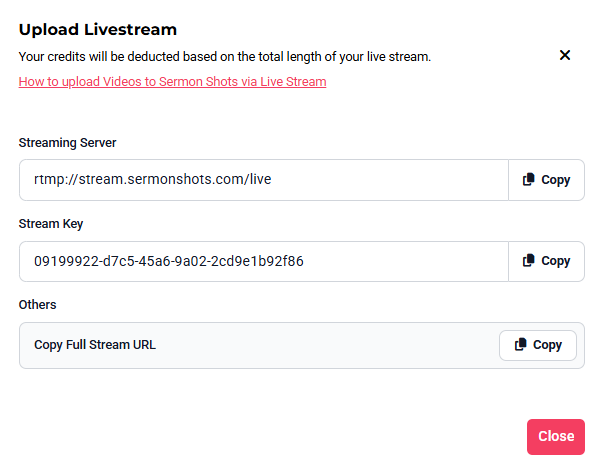Click the Copy Full Stream URL label
Image resolution: width=603 pixels, height=469 pixels.
95,345
